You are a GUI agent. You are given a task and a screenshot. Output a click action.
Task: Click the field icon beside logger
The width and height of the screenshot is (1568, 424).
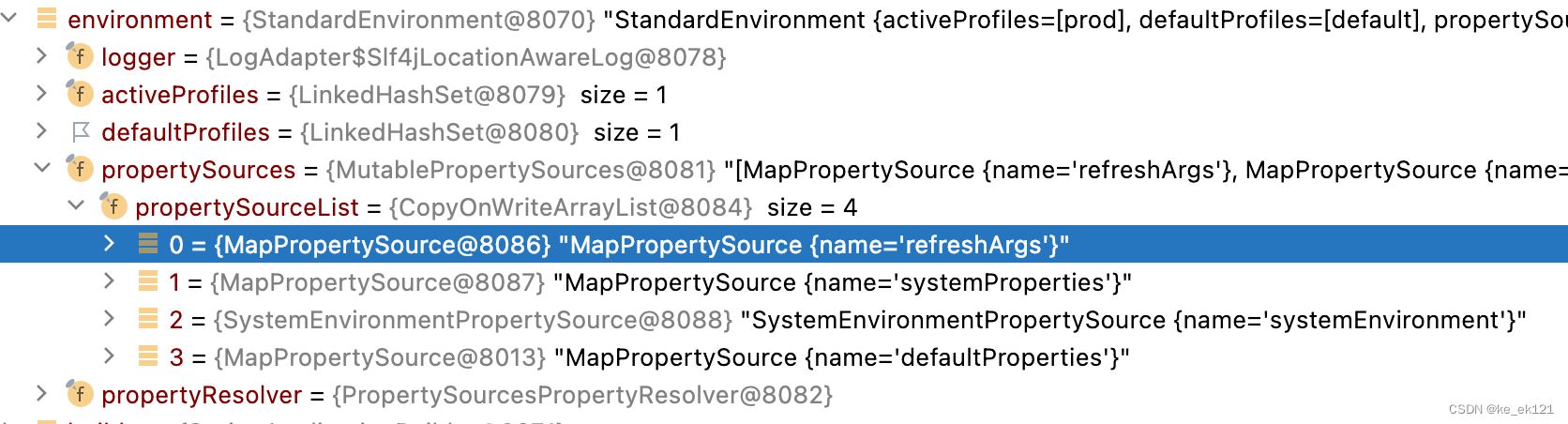pyautogui.click(x=80, y=57)
